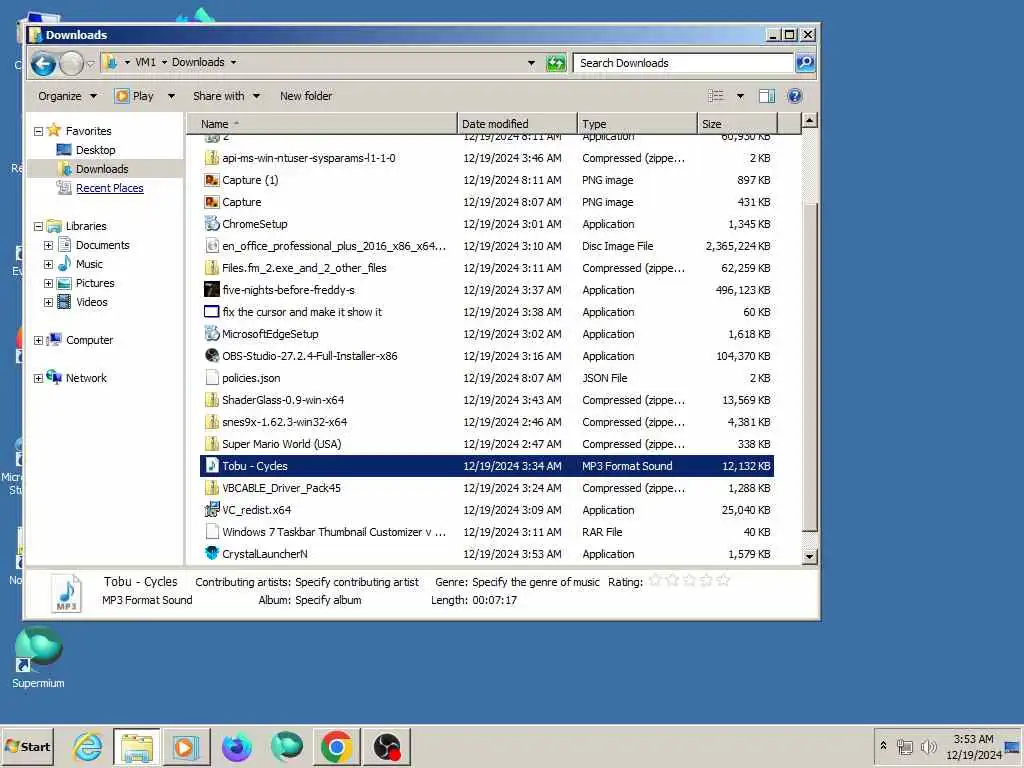Select the CrystalLauncherN application icon
The width and height of the screenshot is (1024, 768).
click(212, 554)
